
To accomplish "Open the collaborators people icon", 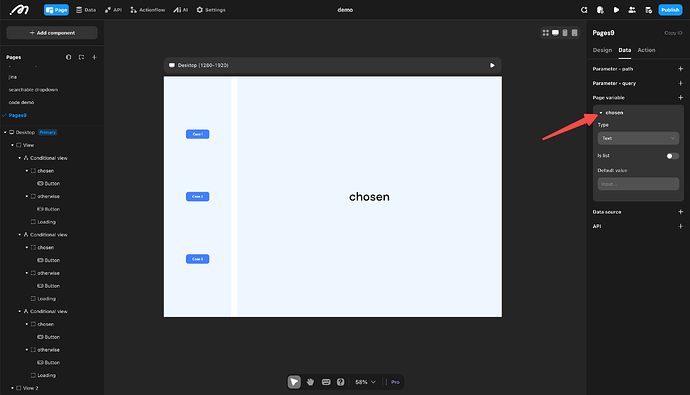I will [x=632, y=10].
